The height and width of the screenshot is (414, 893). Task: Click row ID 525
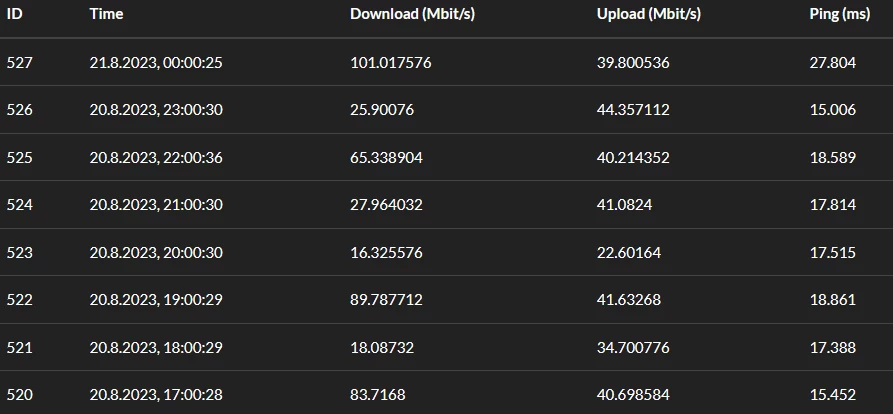pyautogui.click(x=19, y=158)
